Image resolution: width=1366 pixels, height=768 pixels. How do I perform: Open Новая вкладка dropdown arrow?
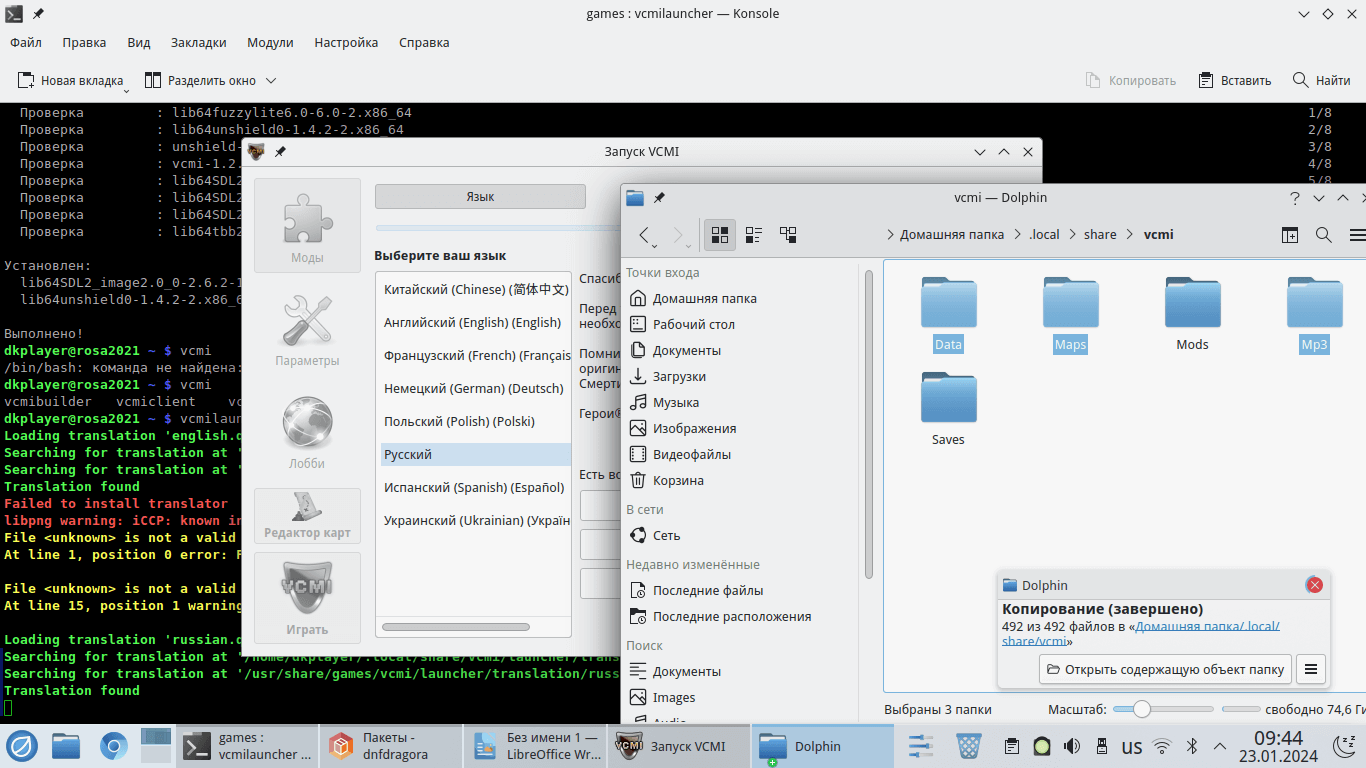(x=127, y=90)
